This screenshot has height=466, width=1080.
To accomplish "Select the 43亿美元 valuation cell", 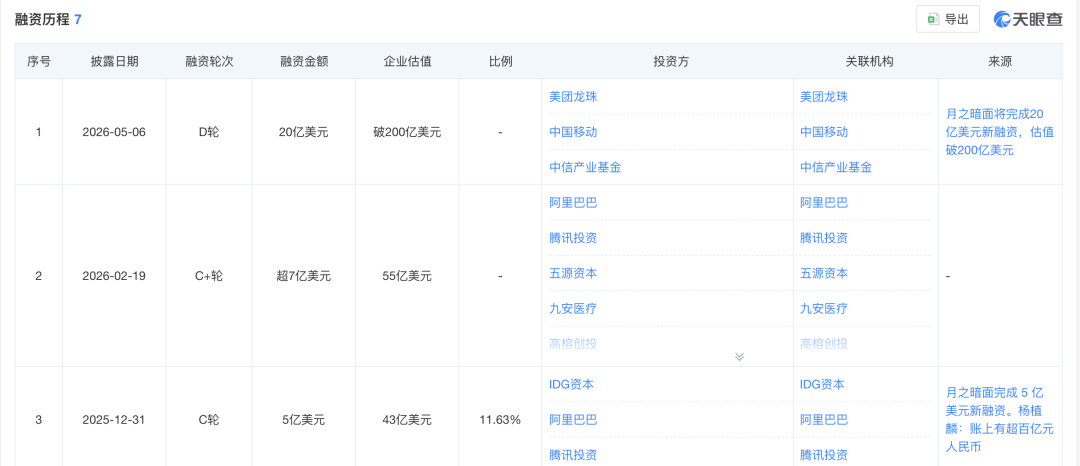I will pos(407,419).
